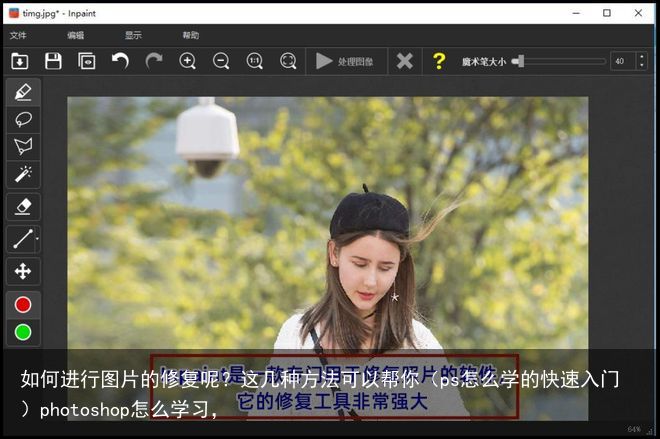Redo the last undone action
The width and height of the screenshot is (660, 439).
(154, 61)
